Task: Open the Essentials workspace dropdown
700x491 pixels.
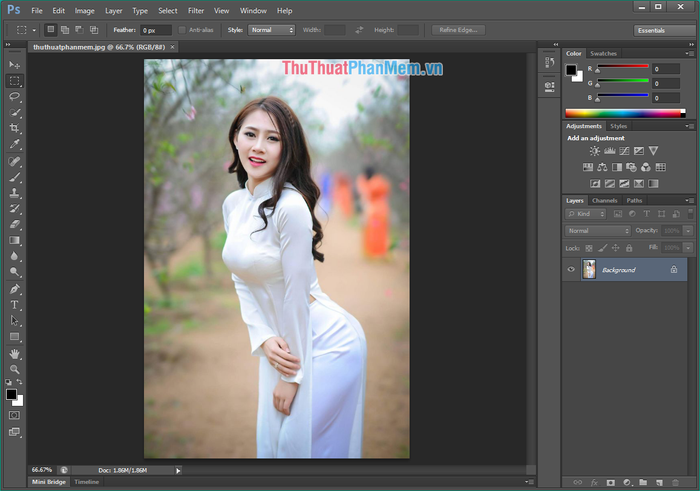Action: click(x=665, y=30)
